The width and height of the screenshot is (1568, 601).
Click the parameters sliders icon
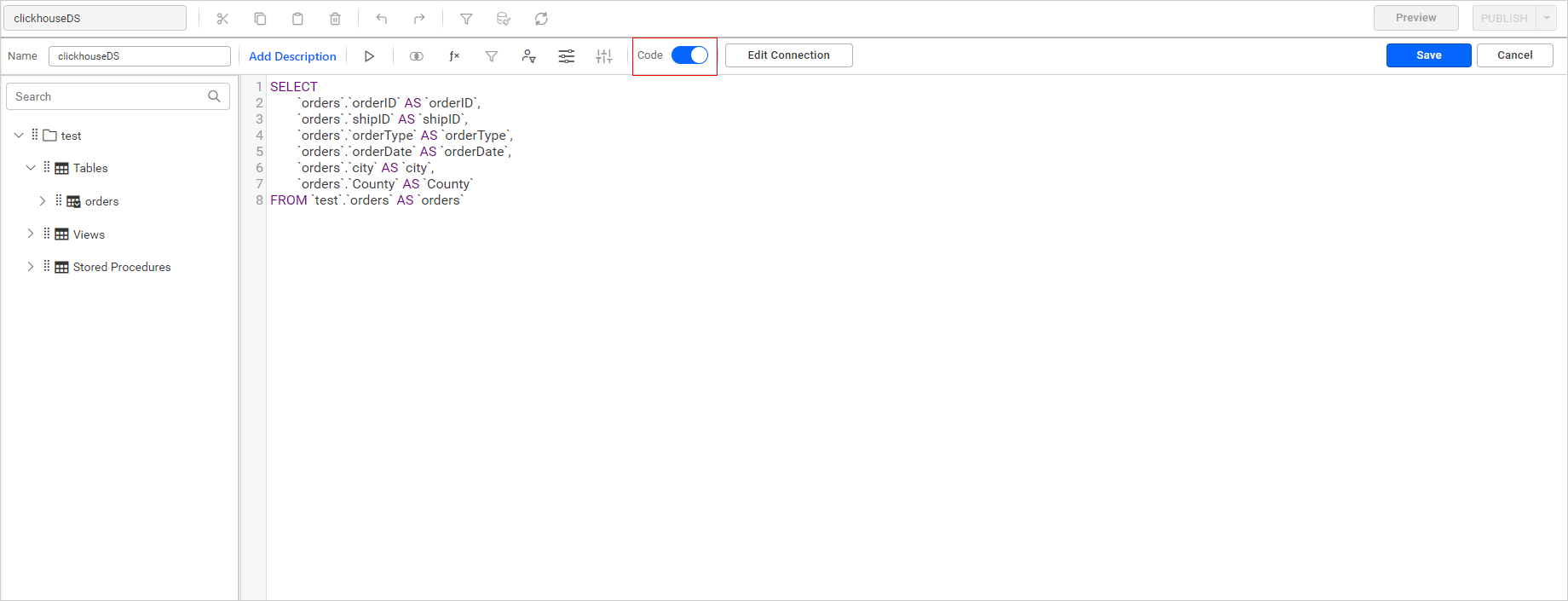tap(567, 56)
